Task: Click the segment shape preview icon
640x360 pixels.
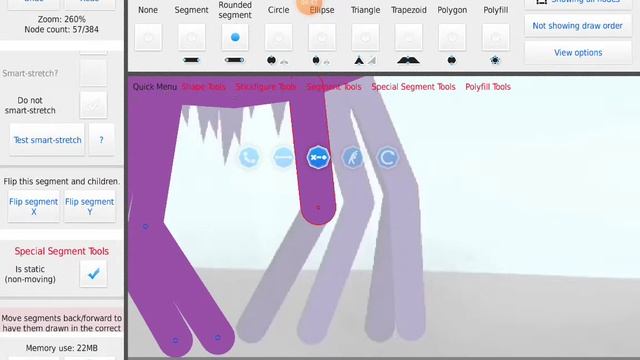Action: pyautogui.click(x=191, y=60)
